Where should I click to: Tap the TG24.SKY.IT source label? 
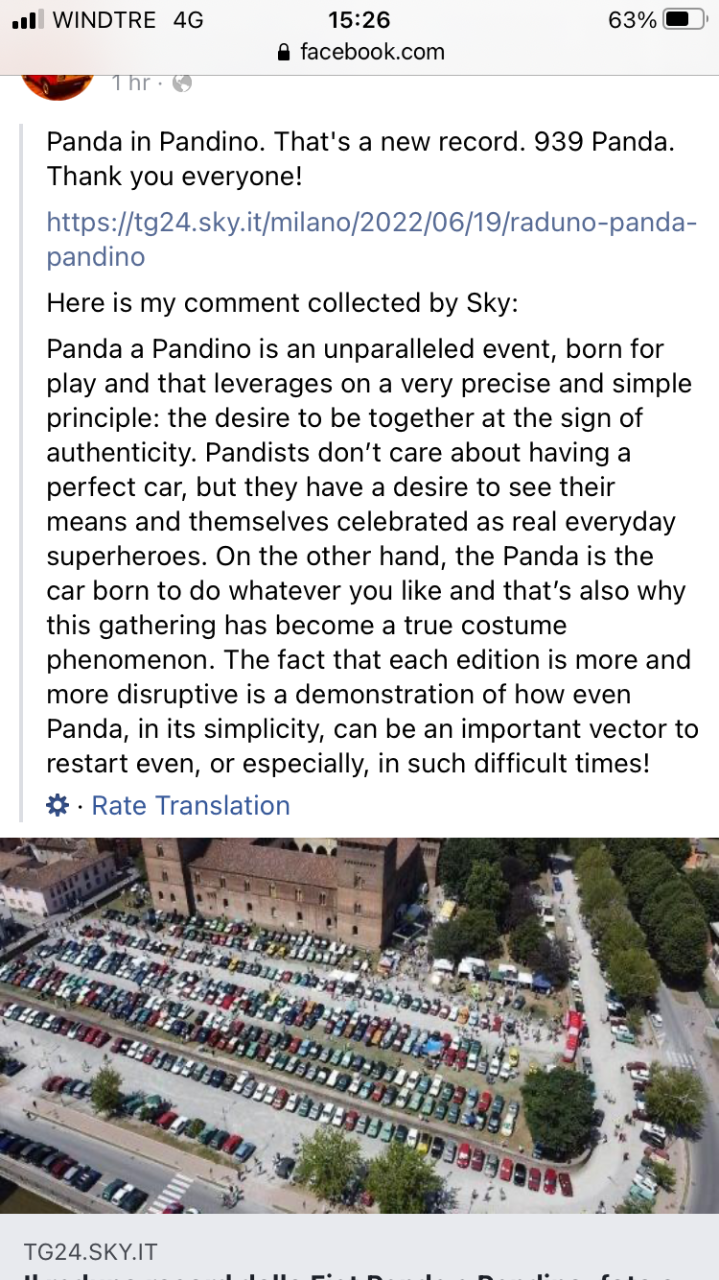pyautogui.click(x=91, y=1250)
